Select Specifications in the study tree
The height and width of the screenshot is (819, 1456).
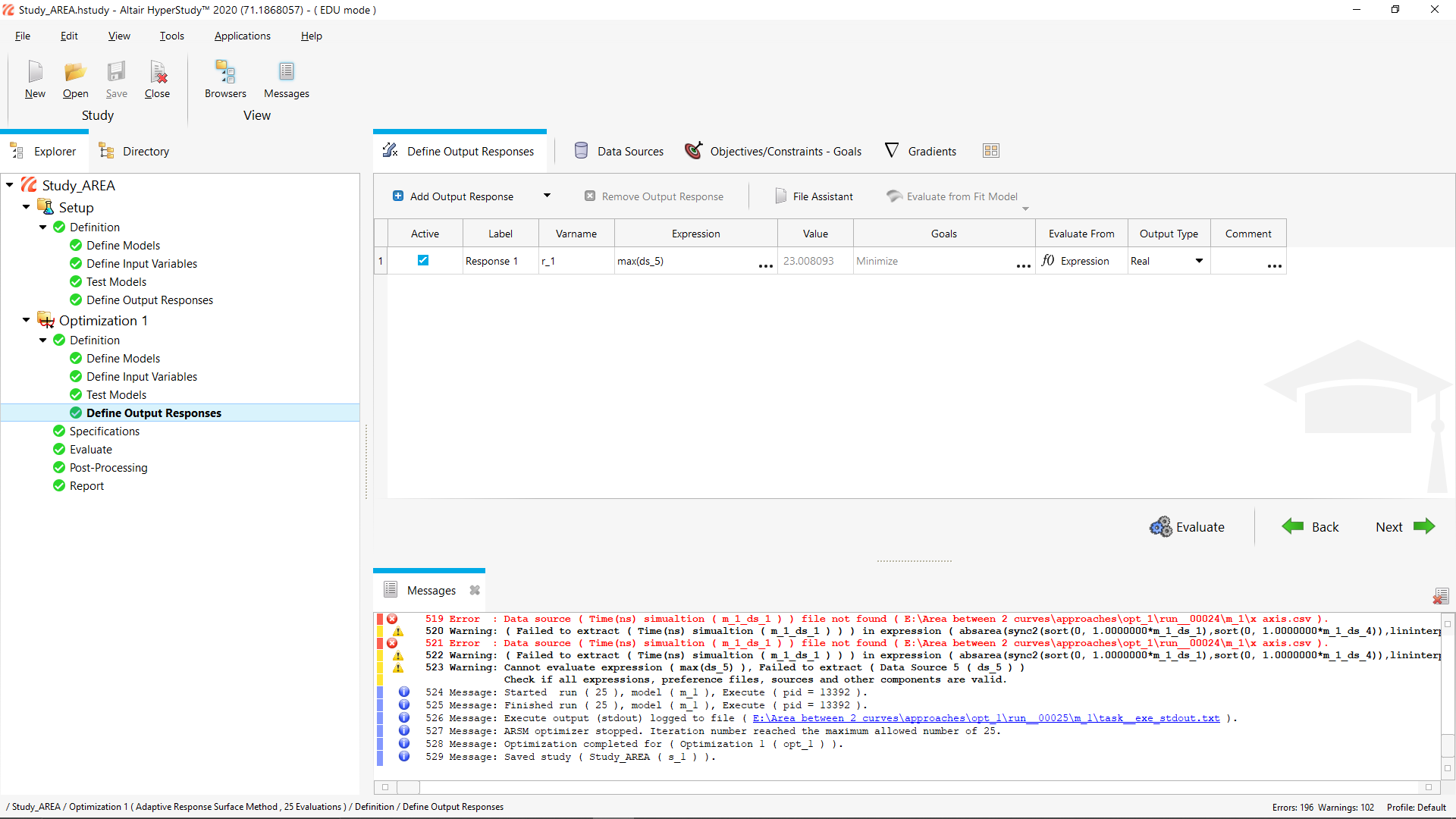105,431
